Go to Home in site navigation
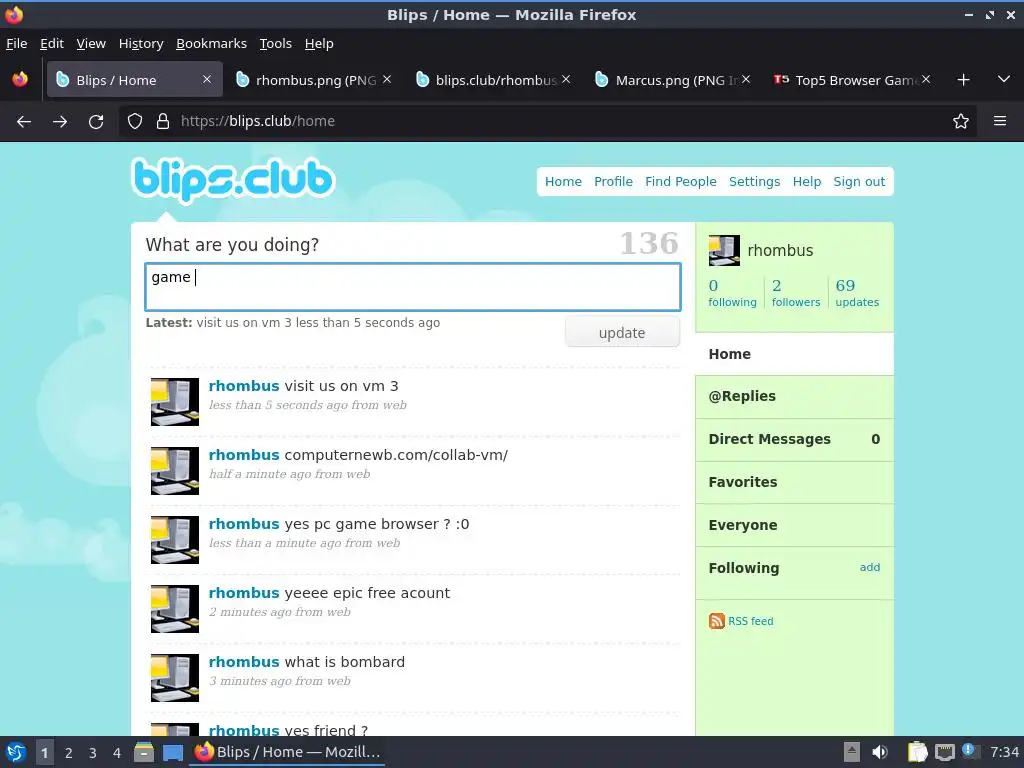The height and width of the screenshot is (768, 1024). 563,182
